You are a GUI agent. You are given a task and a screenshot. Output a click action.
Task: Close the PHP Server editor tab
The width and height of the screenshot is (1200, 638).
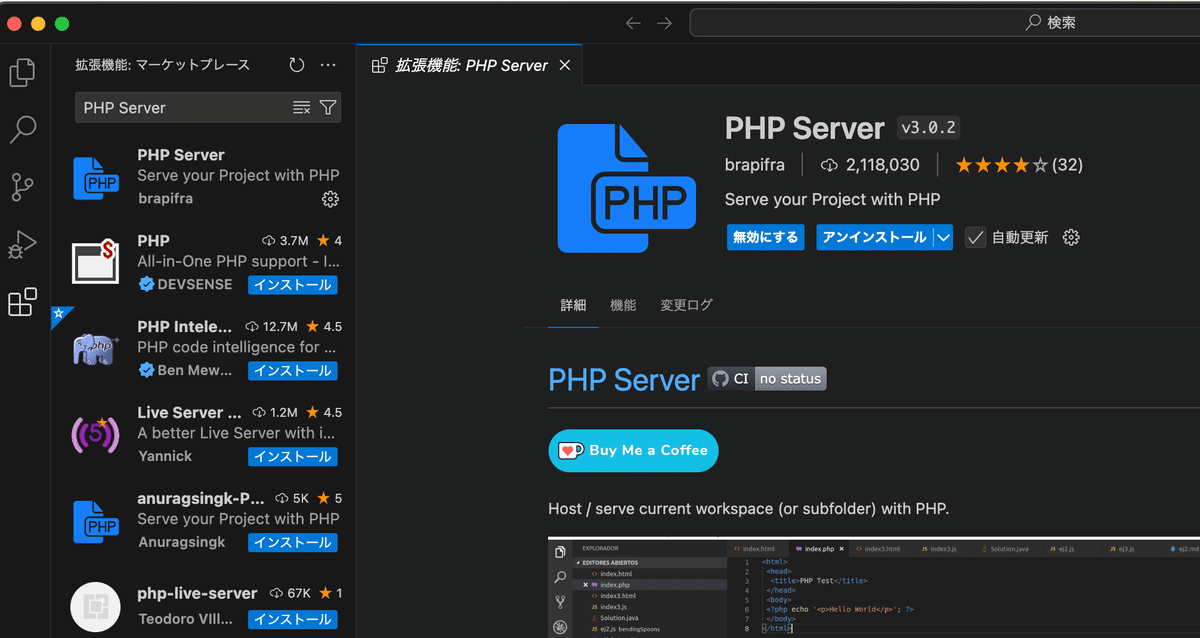[564, 65]
